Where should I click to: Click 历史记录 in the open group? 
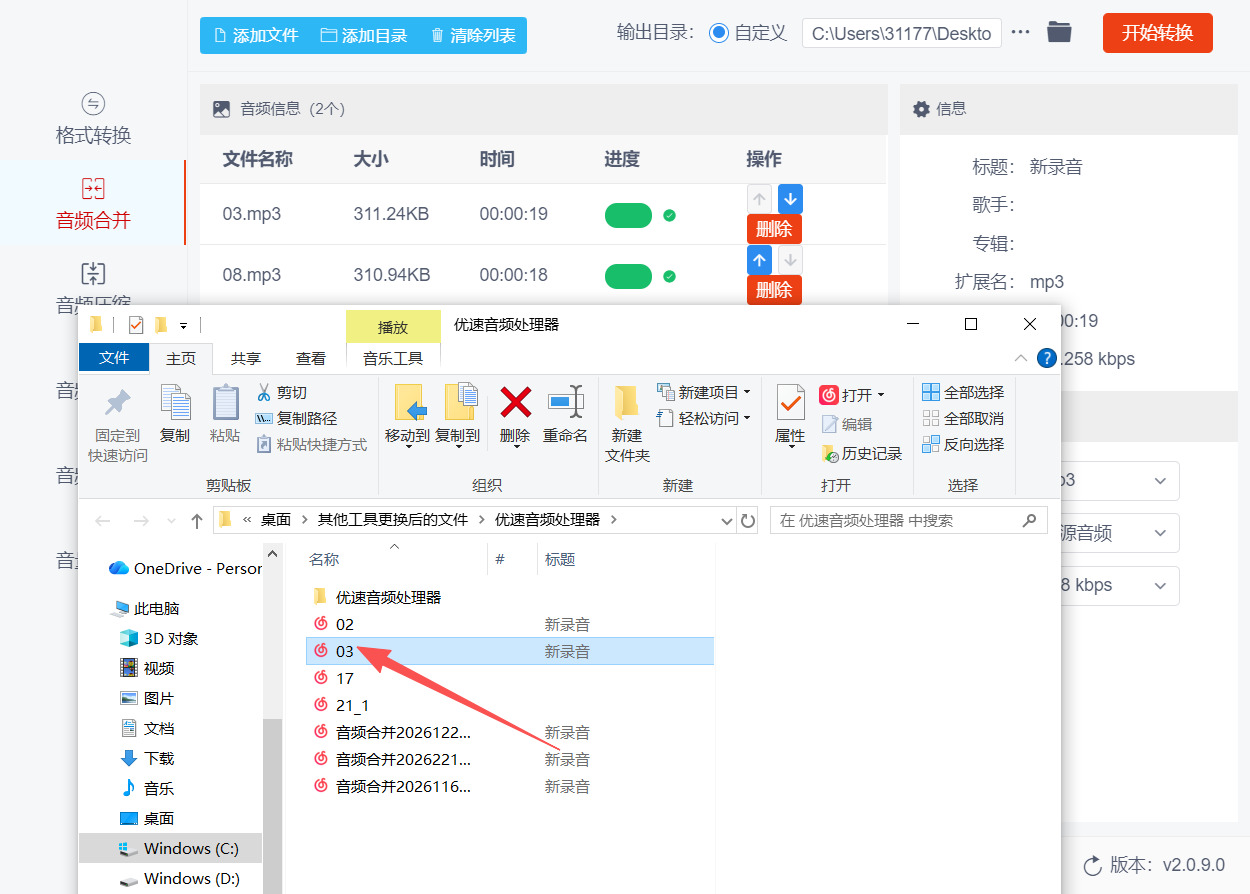(x=862, y=453)
